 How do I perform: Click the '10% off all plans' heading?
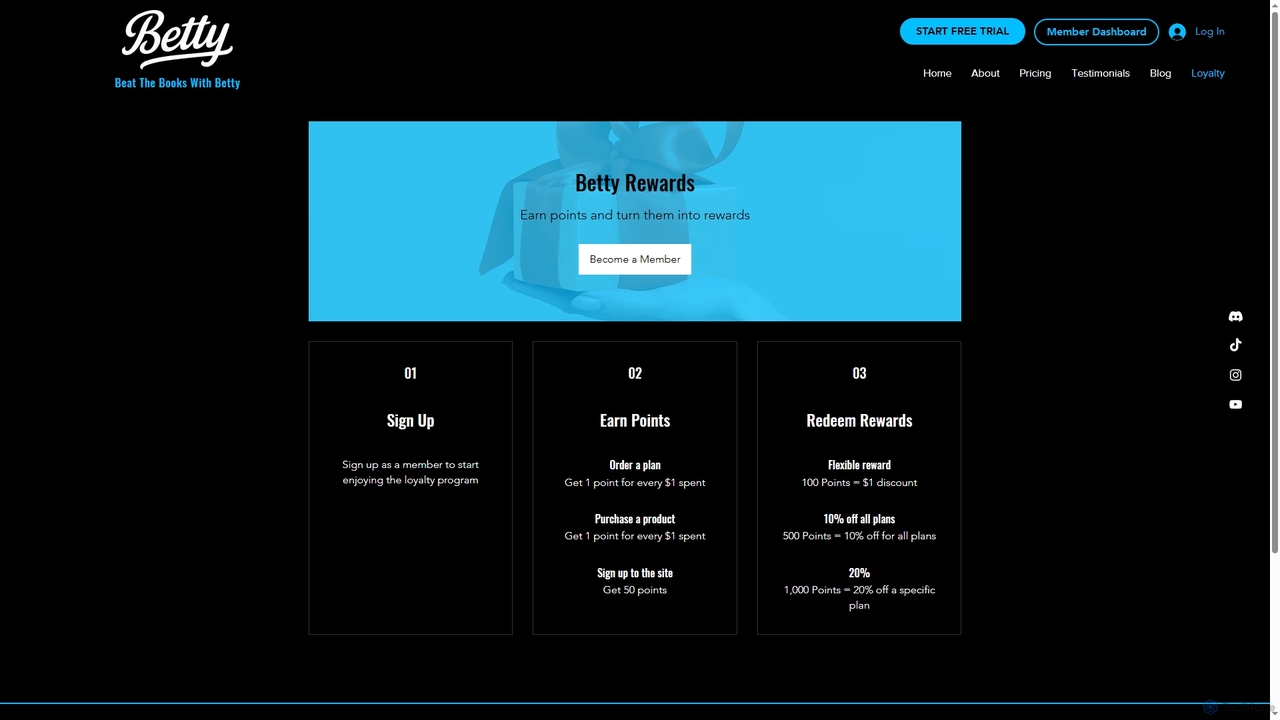(x=859, y=519)
